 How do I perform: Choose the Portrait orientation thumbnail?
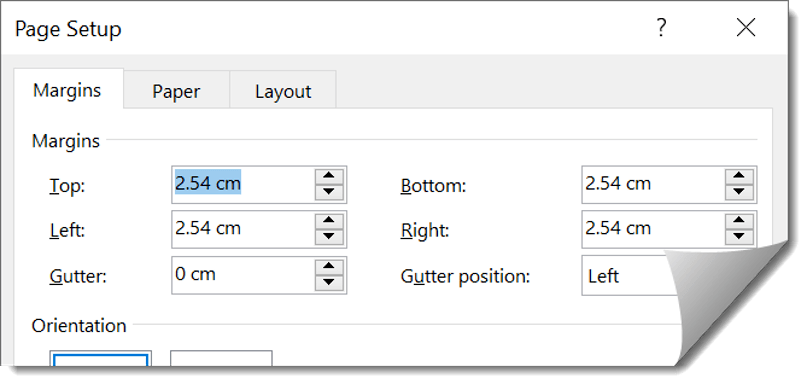pos(100,358)
